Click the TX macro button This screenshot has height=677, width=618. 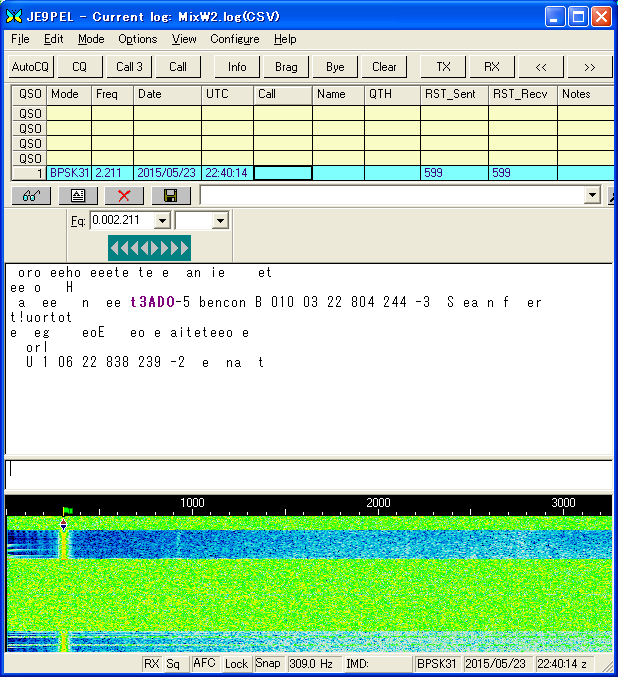[443, 67]
